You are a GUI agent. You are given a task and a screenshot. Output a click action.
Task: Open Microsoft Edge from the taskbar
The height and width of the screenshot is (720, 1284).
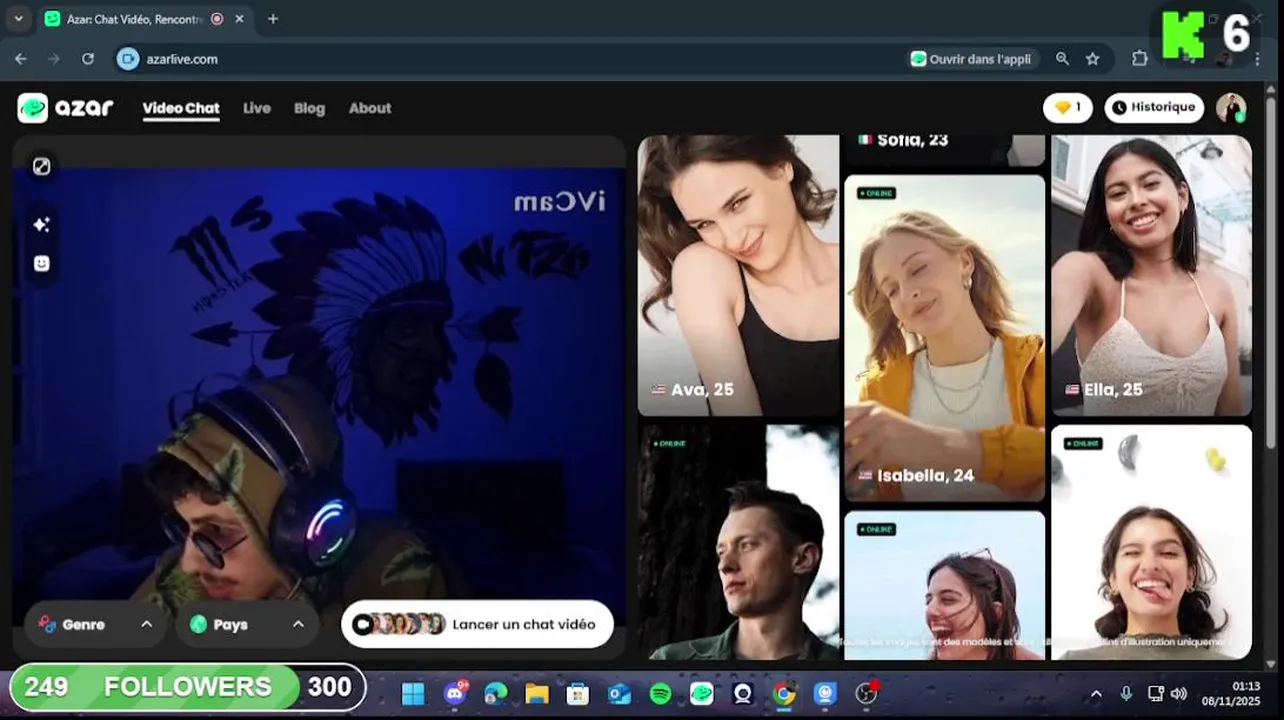tap(496, 693)
